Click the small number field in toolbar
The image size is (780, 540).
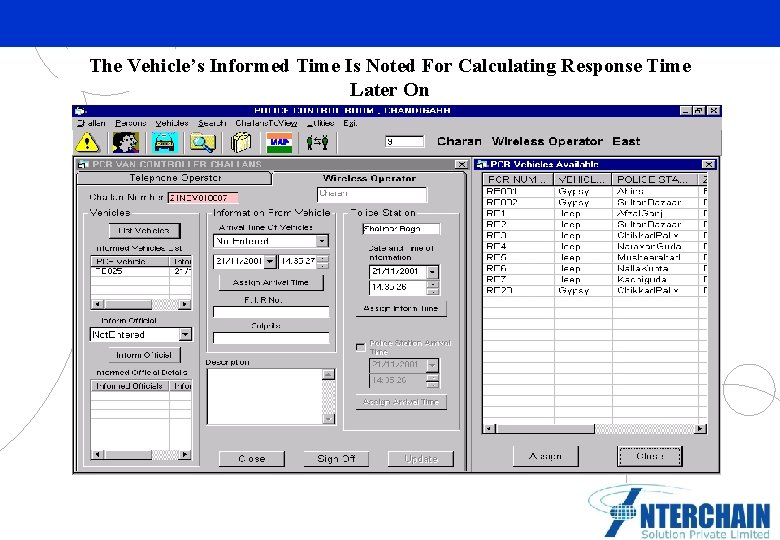coord(404,142)
